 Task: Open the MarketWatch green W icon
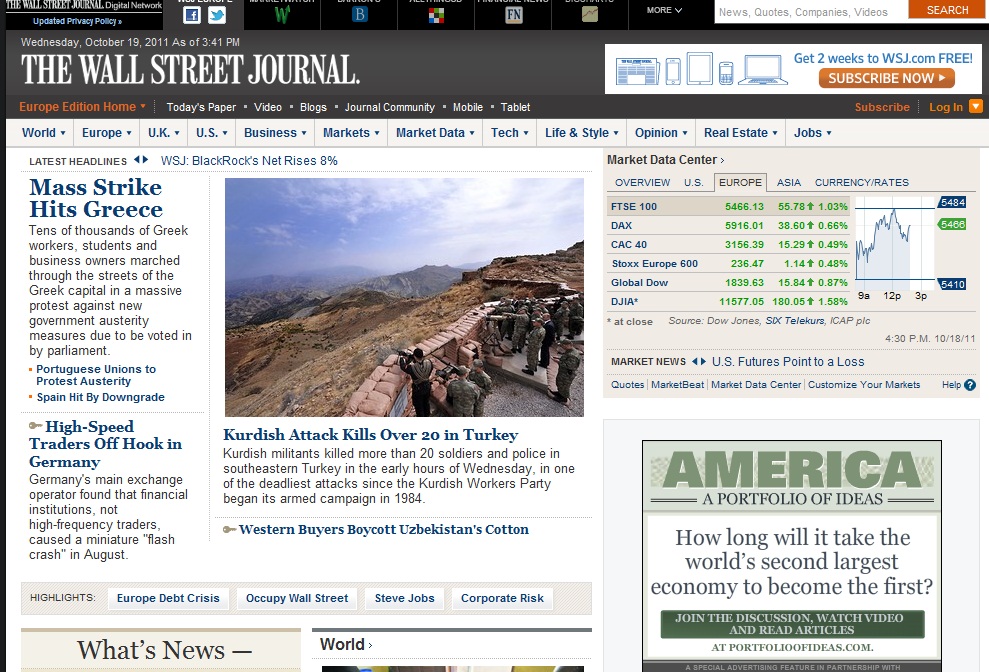282,15
